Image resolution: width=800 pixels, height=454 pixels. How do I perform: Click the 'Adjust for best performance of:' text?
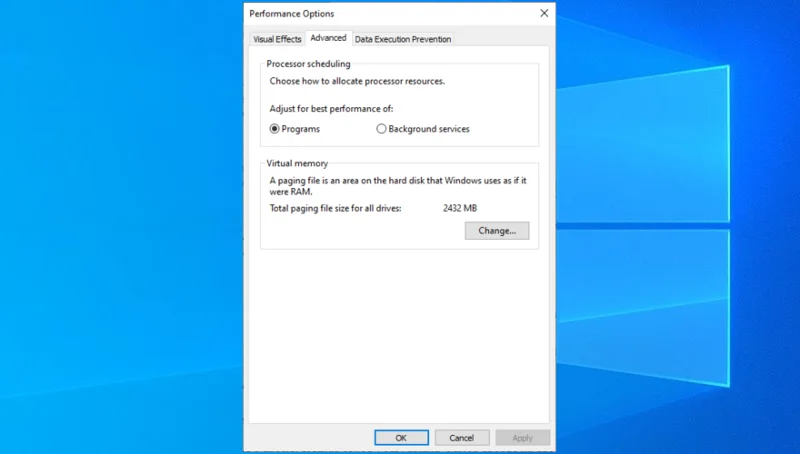(x=331, y=109)
